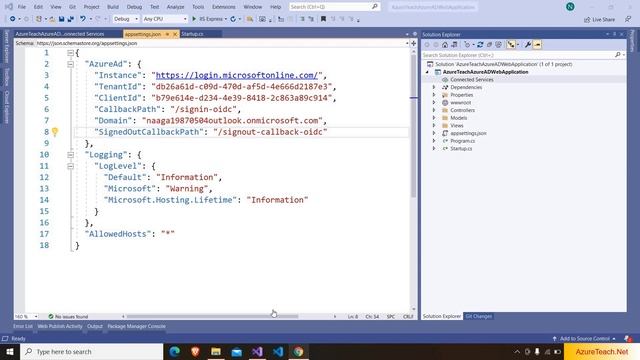Click the Save icon in the toolbar
Viewport: 640px width, 360px height.
tap(61, 19)
